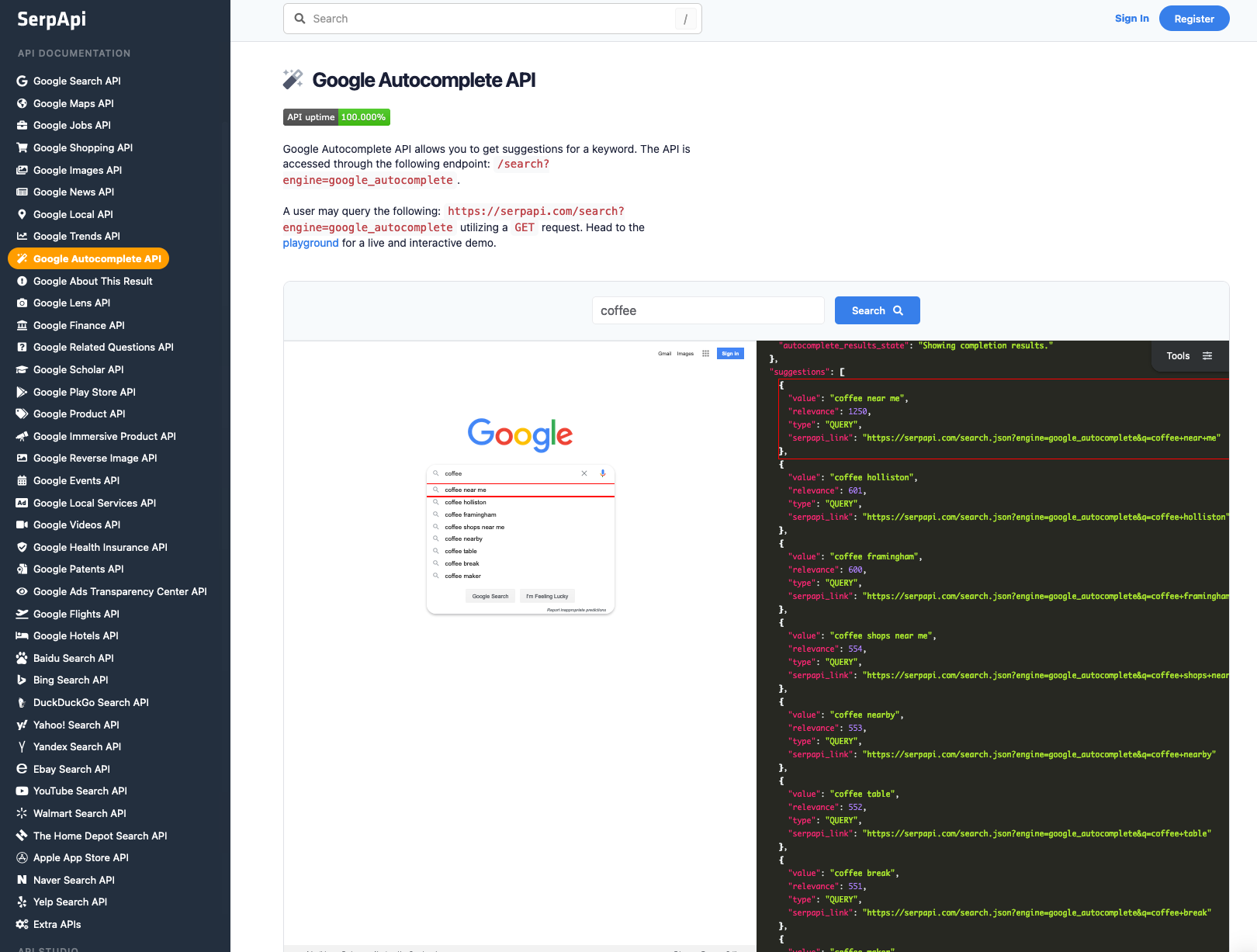
Task: Go to Google Health Insurance API
Action: point(100,547)
